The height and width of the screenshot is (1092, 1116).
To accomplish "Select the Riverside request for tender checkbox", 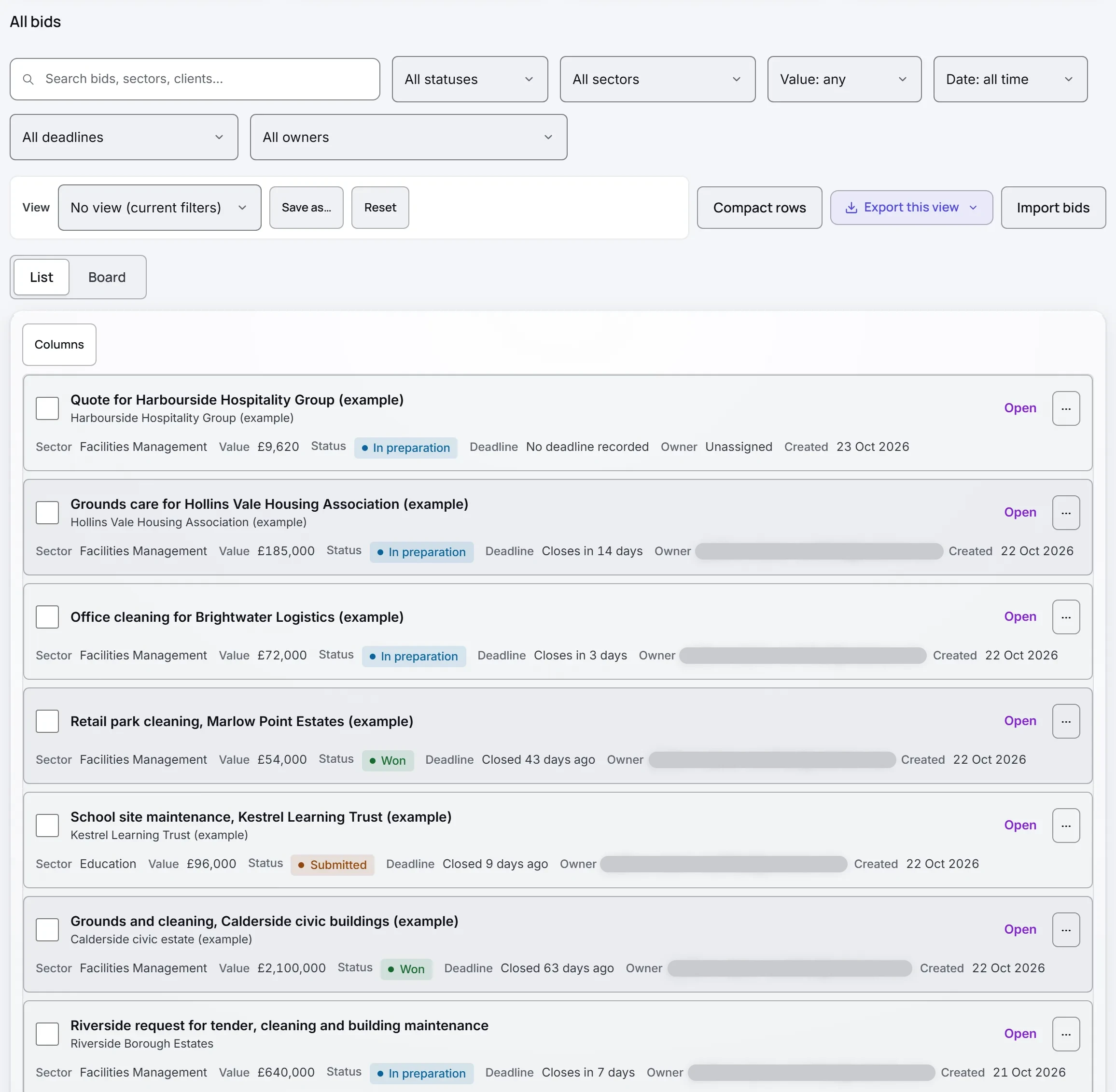I will [47, 1034].
